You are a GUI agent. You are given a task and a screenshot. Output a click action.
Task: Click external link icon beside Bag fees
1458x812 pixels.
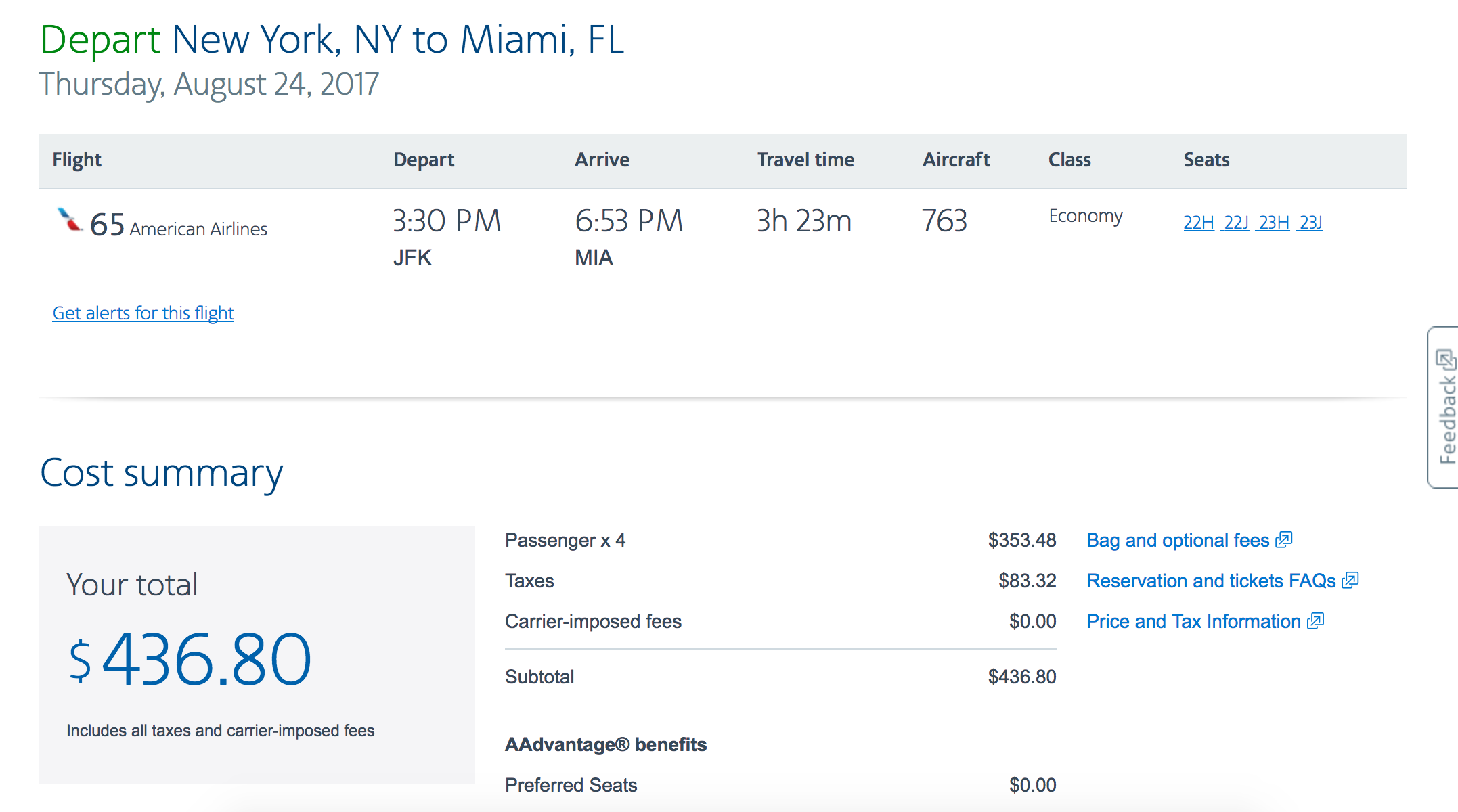[x=1284, y=540]
